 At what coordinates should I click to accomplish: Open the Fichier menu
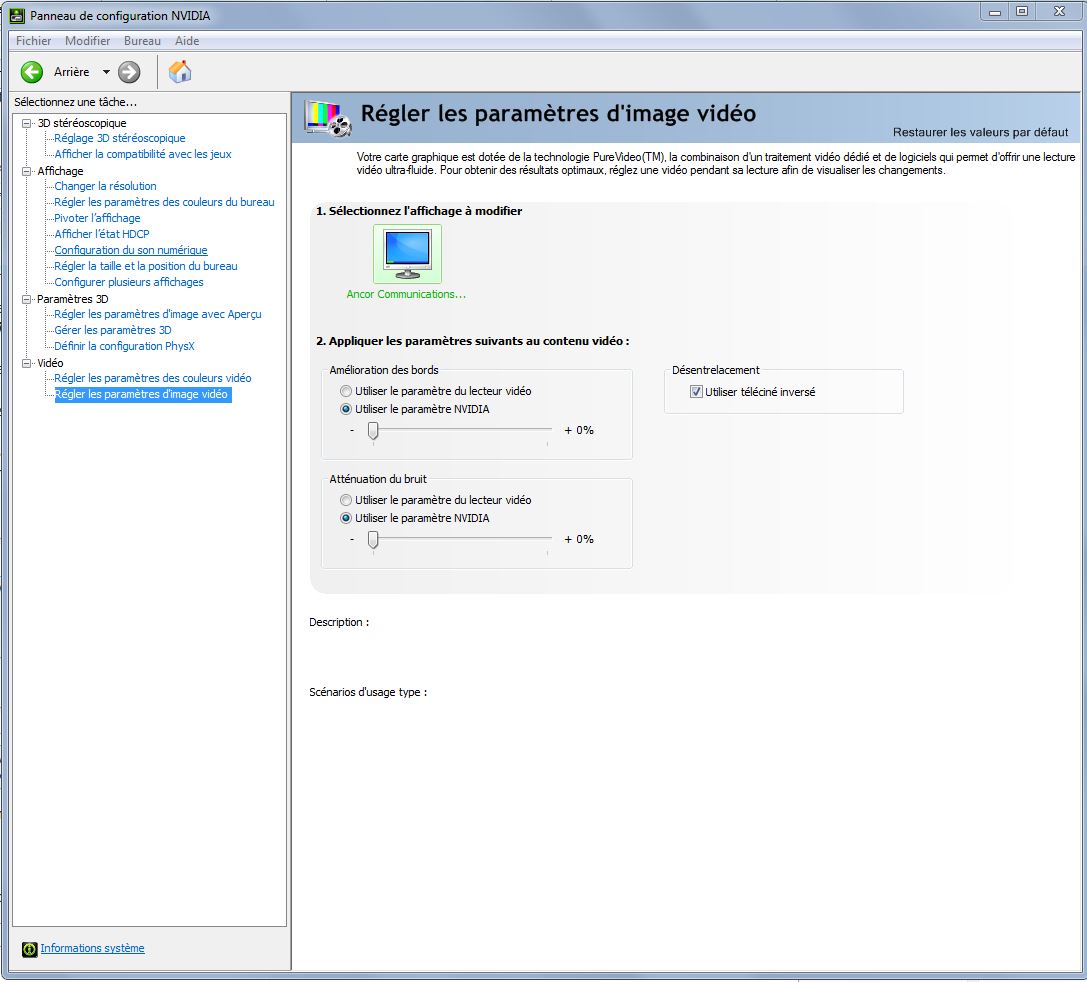coord(33,41)
